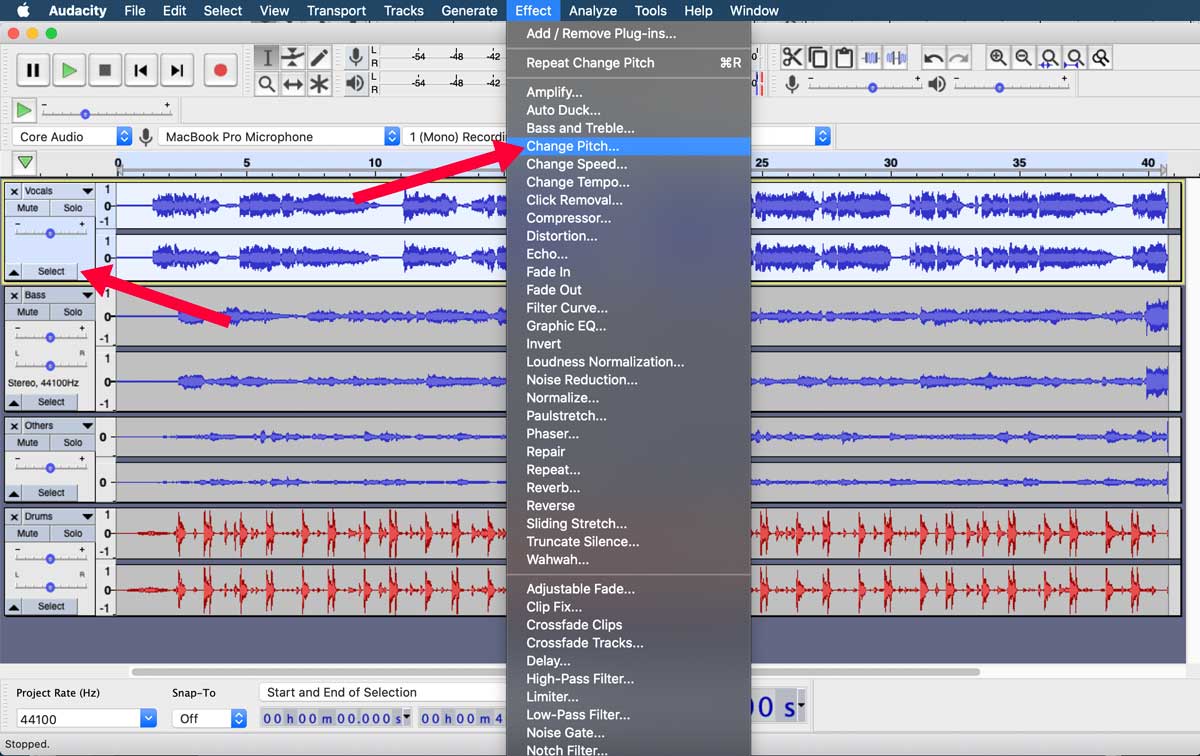Solo the Bass track
Screen dimensions: 1200x756
coord(73,312)
